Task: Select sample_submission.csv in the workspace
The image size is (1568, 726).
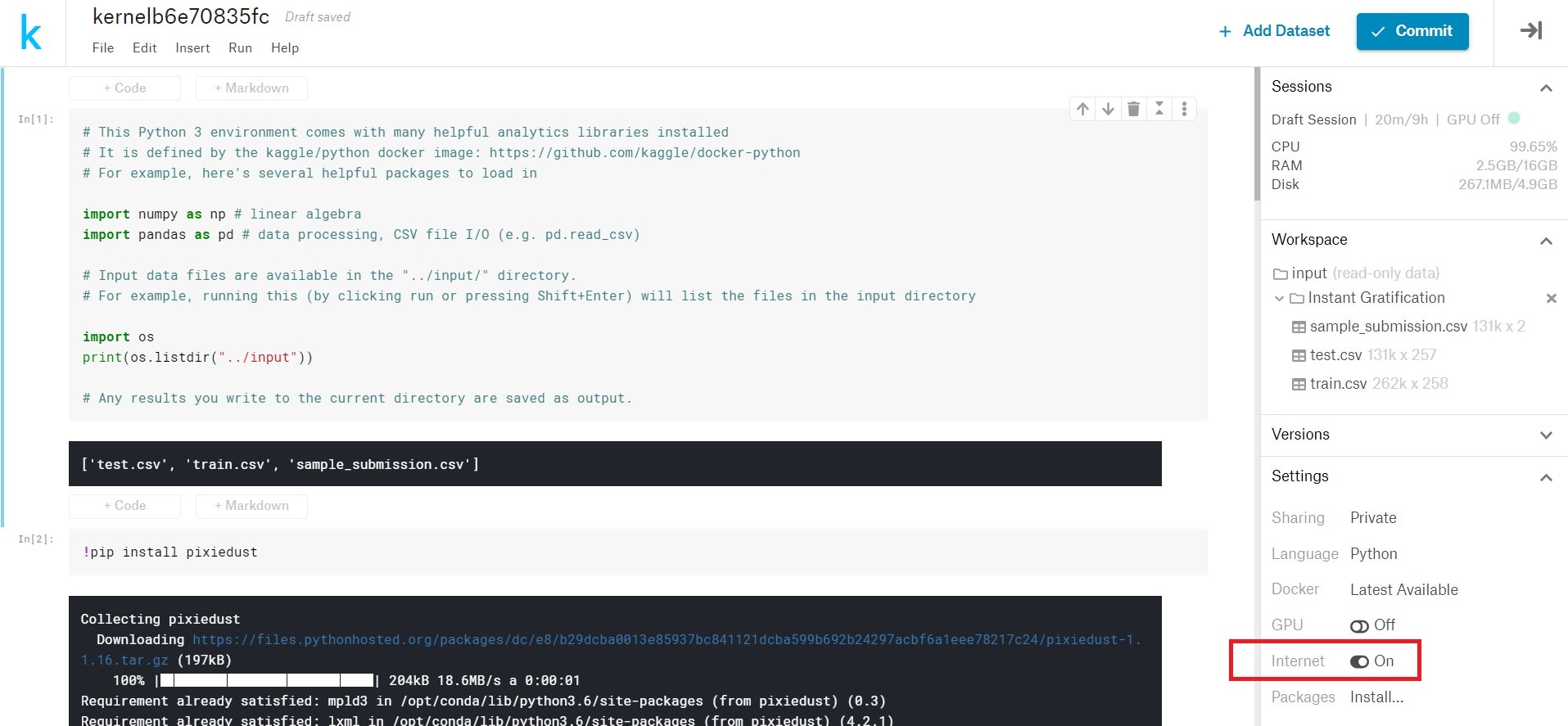Action: click(1388, 327)
